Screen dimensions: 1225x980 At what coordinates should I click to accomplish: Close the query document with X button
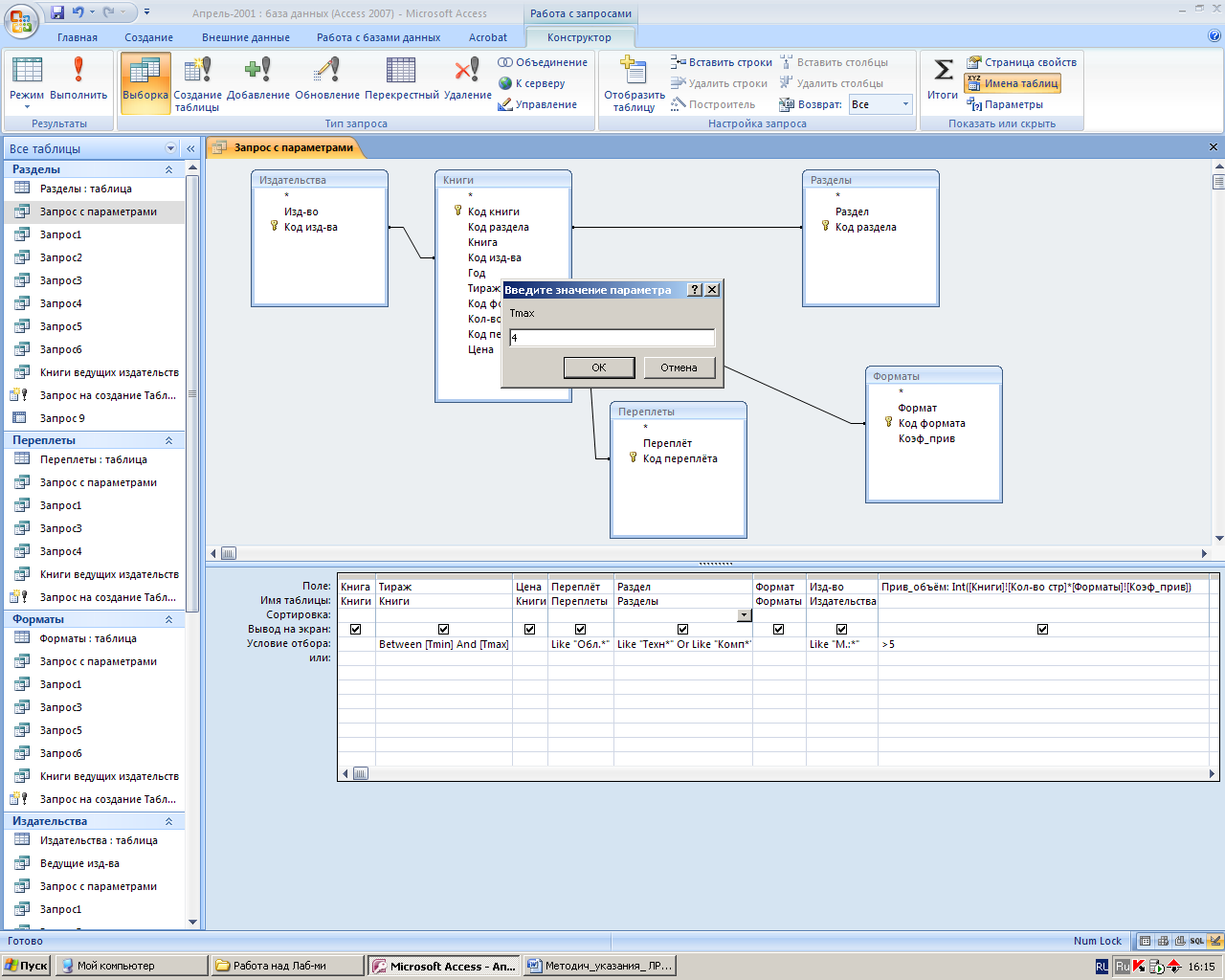coord(1214,147)
